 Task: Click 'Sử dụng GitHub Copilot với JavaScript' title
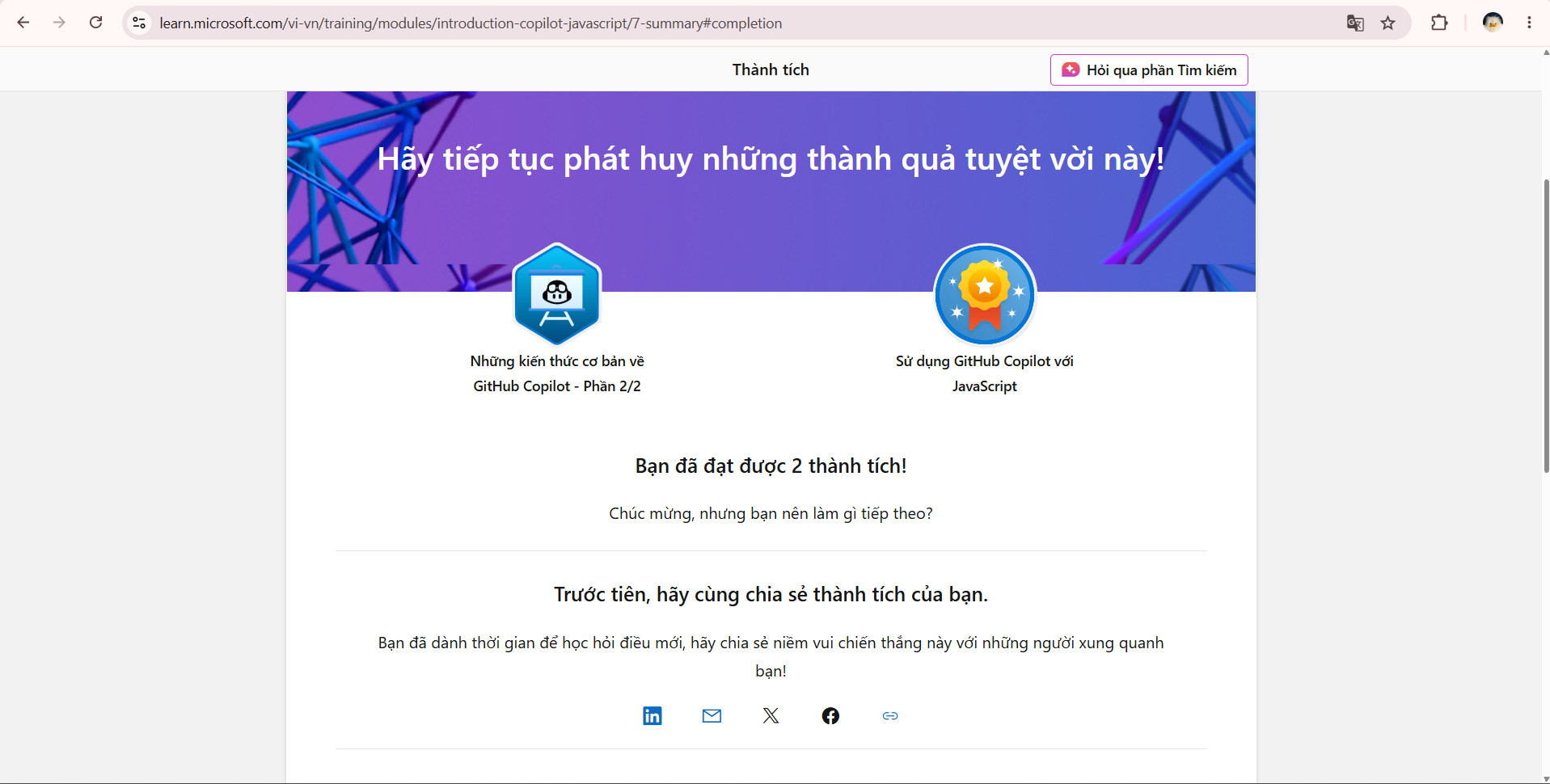(985, 373)
